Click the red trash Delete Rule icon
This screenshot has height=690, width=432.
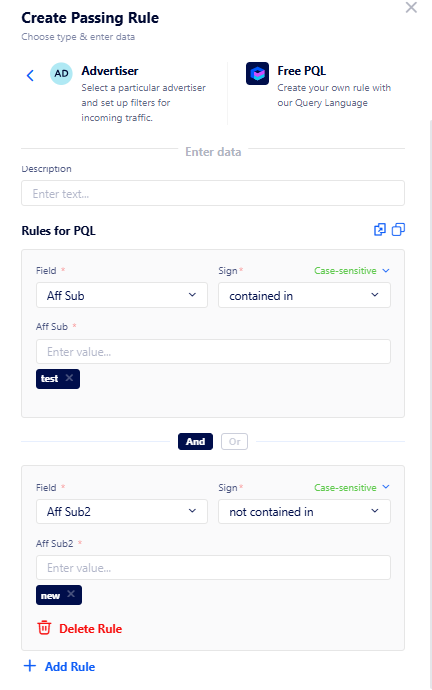pos(44,628)
